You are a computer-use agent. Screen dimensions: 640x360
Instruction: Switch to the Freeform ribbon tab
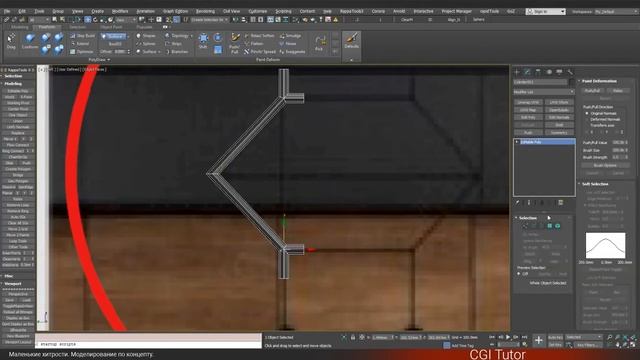click(x=47, y=27)
